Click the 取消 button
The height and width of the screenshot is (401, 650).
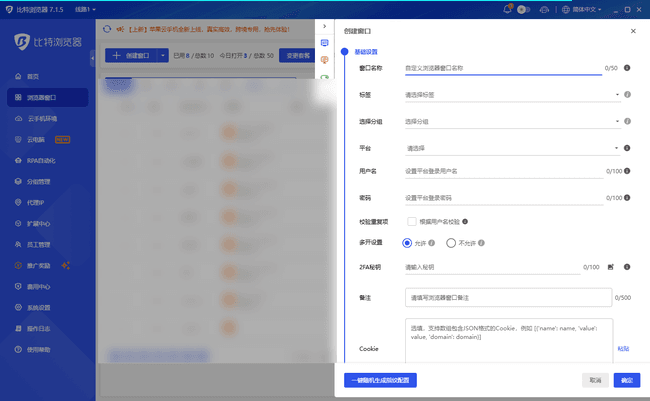tap(595, 380)
